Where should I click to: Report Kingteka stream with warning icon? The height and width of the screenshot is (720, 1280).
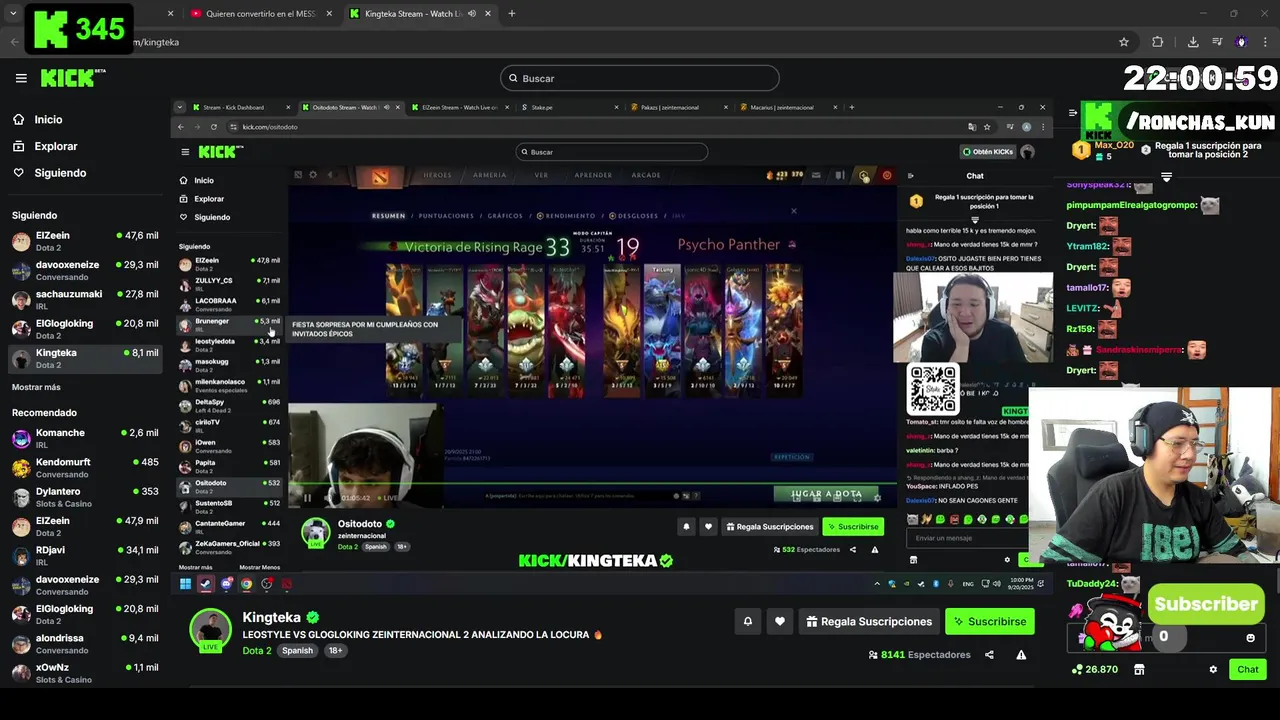1021,655
